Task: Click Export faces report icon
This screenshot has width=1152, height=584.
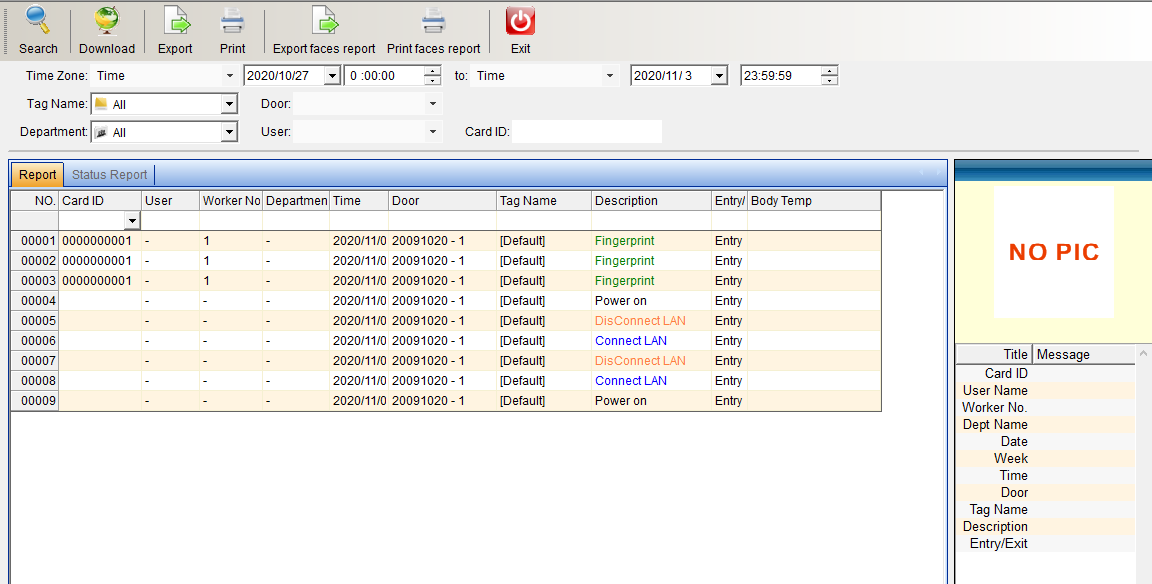Action: pyautogui.click(x=324, y=20)
